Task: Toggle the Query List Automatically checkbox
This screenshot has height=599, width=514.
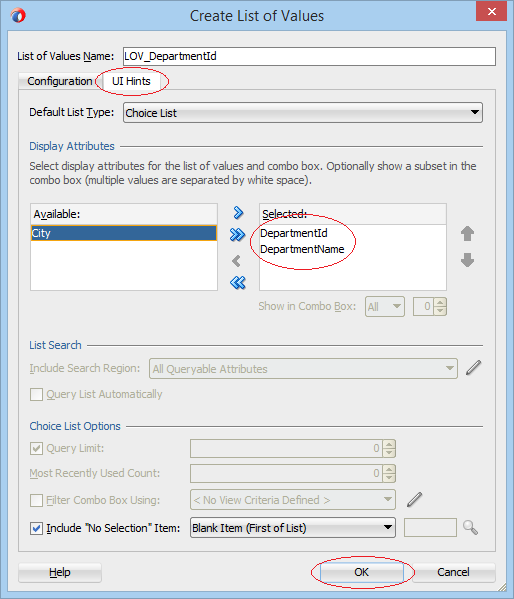Action: tap(36, 394)
